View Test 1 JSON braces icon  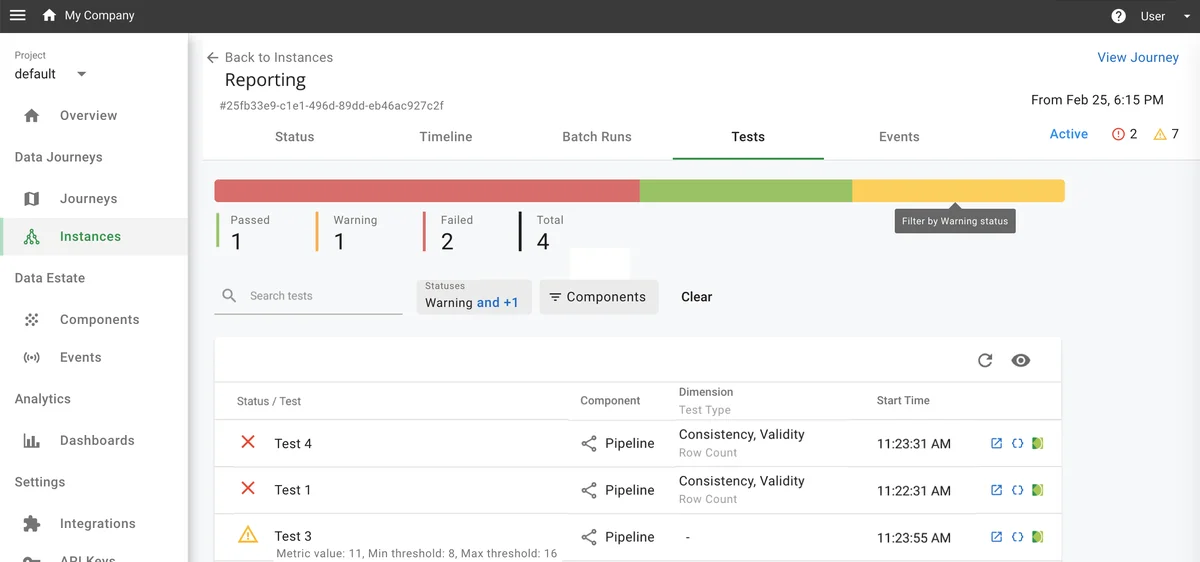[1017, 490]
